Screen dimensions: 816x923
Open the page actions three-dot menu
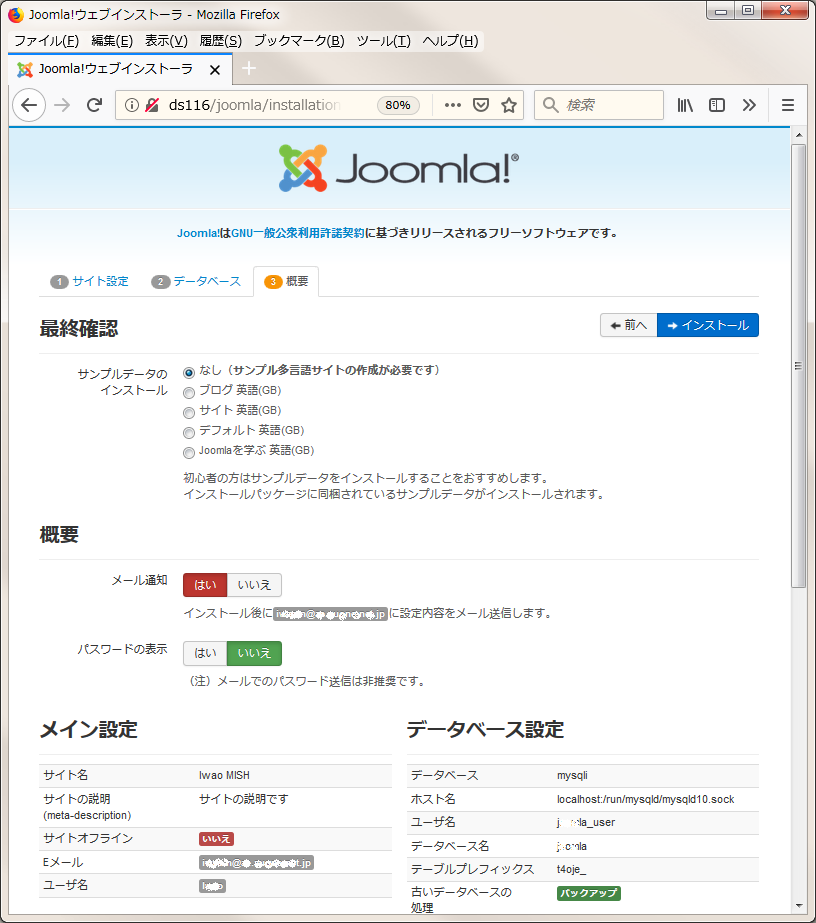tap(453, 105)
